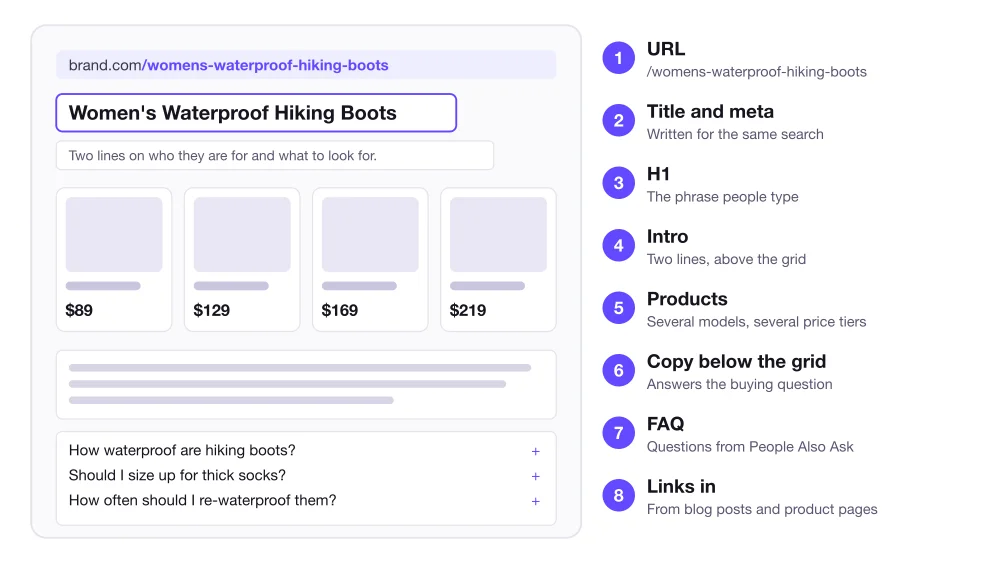
Task: Click the 'Copy below the grid' heading
Action: [737, 362]
